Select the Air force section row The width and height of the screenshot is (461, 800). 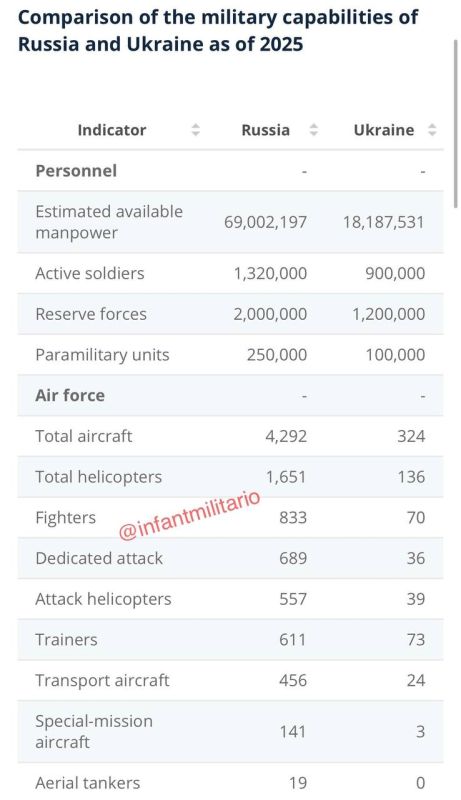tap(230, 395)
